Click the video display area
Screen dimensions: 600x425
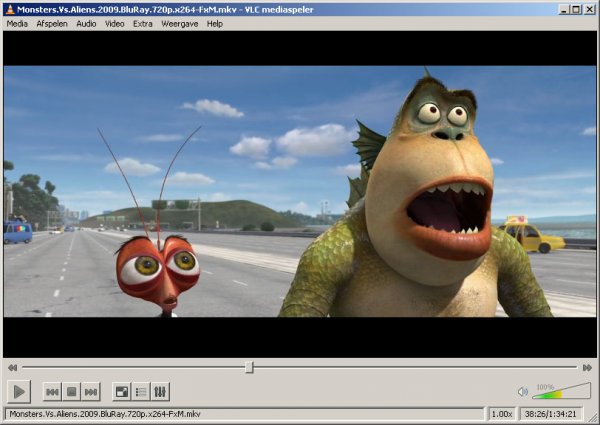[300, 194]
